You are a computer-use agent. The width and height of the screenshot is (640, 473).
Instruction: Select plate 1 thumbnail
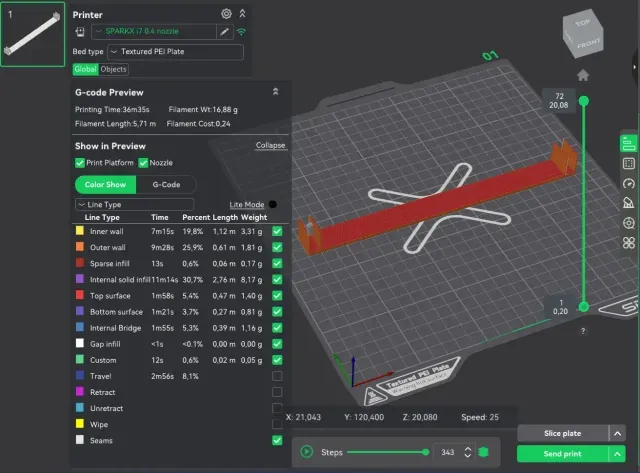coord(33,34)
